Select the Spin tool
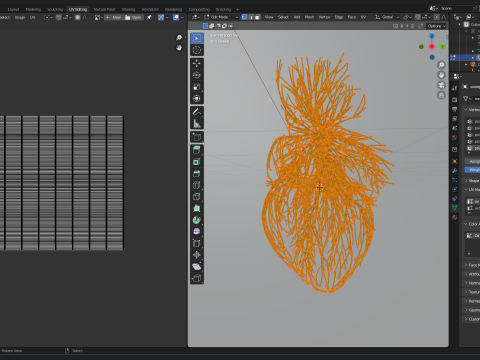Viewport: 480px width, 360px height. (197, 220)
